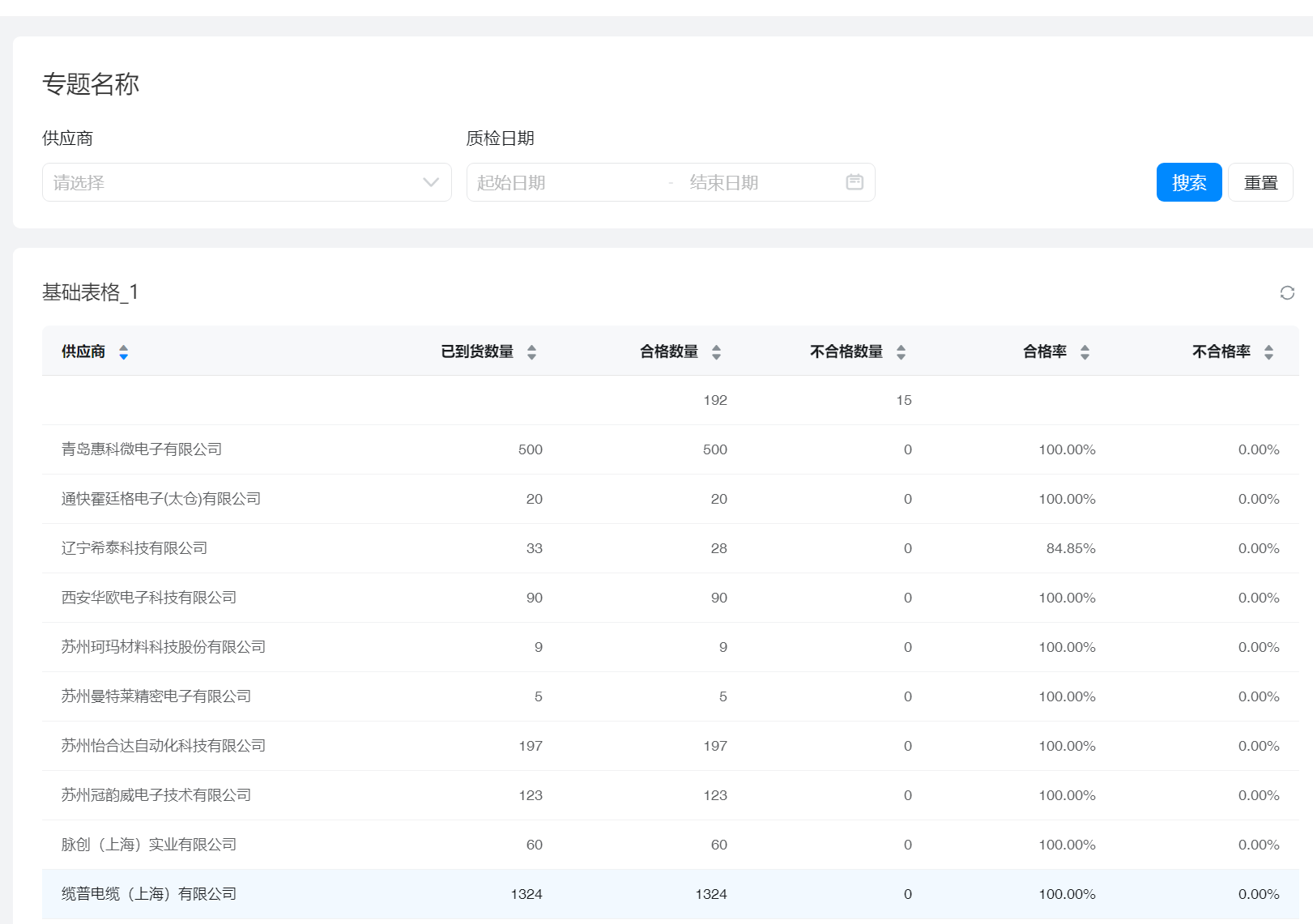Viewport: 1313px width, 924px height.
Task: Click 0.00% in 苏州珂玛 row
Action: point(1259,647)
